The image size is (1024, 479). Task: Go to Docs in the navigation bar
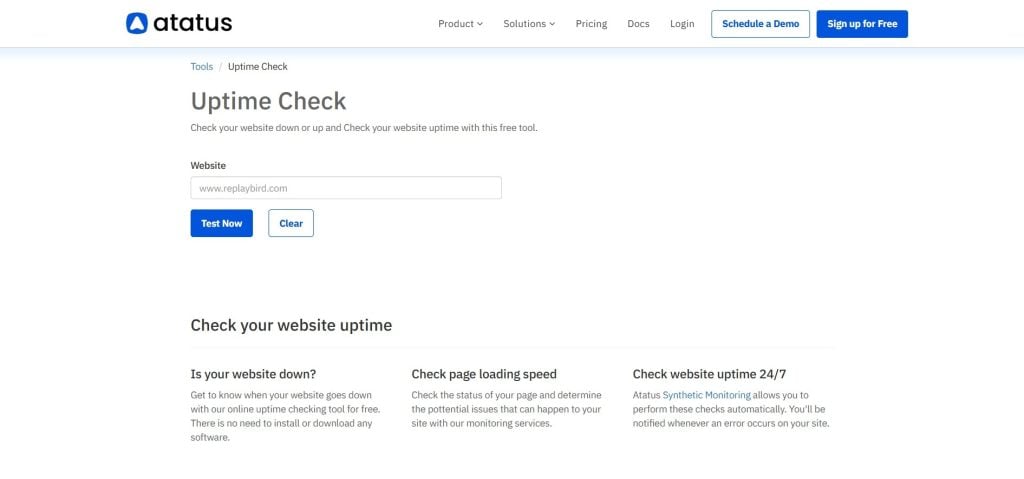[638, 24]
